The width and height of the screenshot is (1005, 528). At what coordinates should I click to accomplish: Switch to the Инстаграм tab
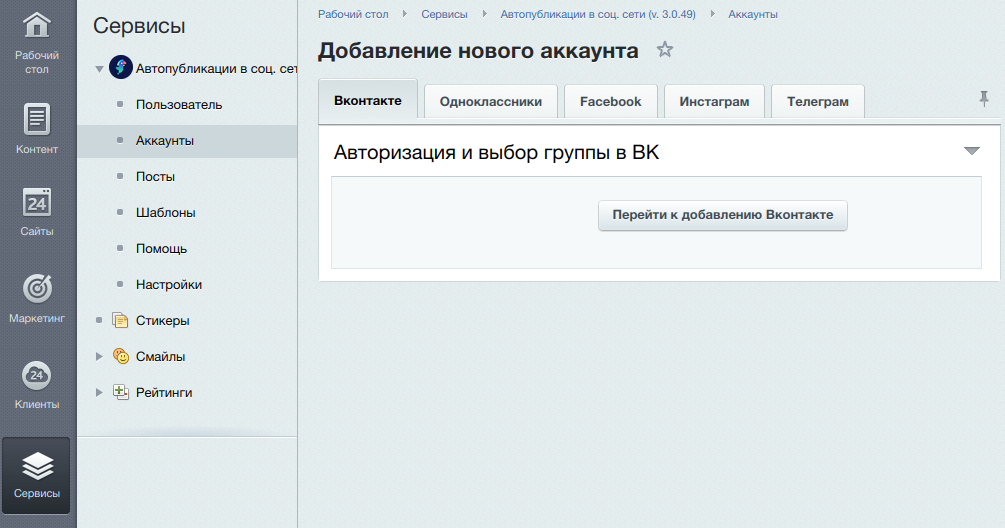(x=714, y=101)
